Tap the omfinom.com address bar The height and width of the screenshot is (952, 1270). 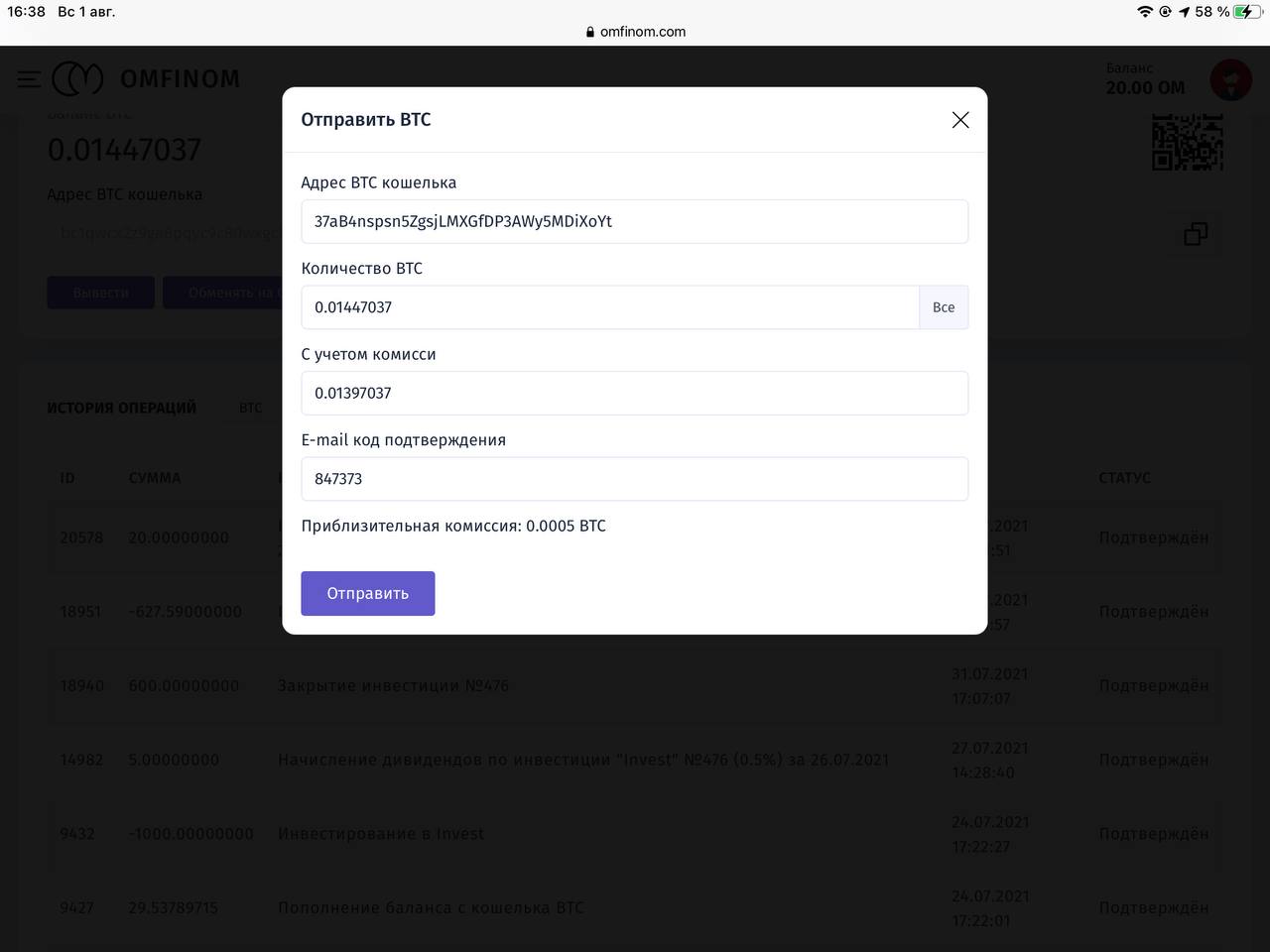pyautogui.click(x=642, y=32)
